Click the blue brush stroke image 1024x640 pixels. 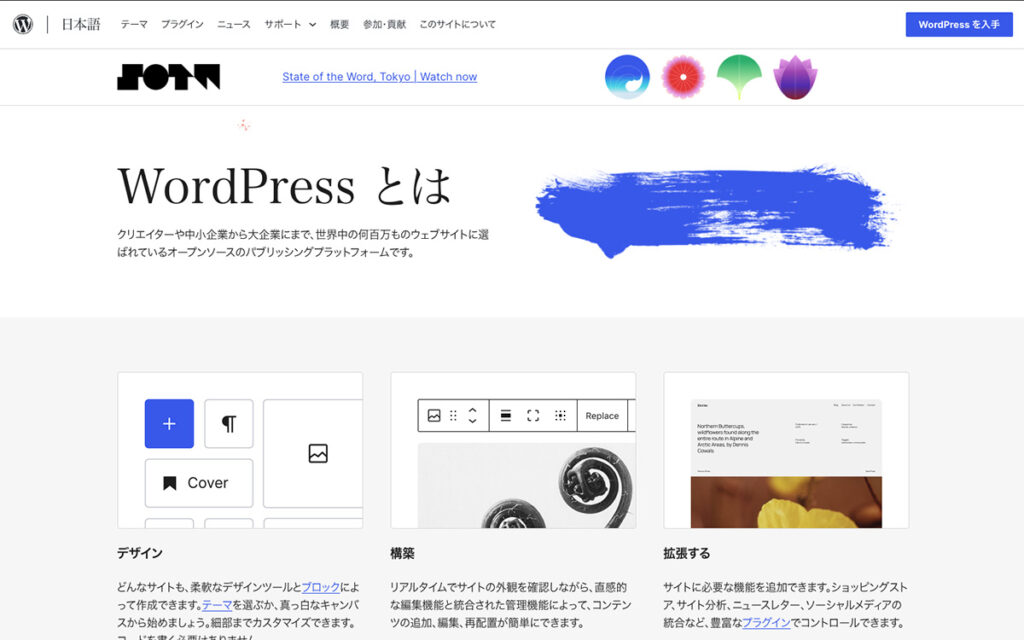[x=716, y=211]
